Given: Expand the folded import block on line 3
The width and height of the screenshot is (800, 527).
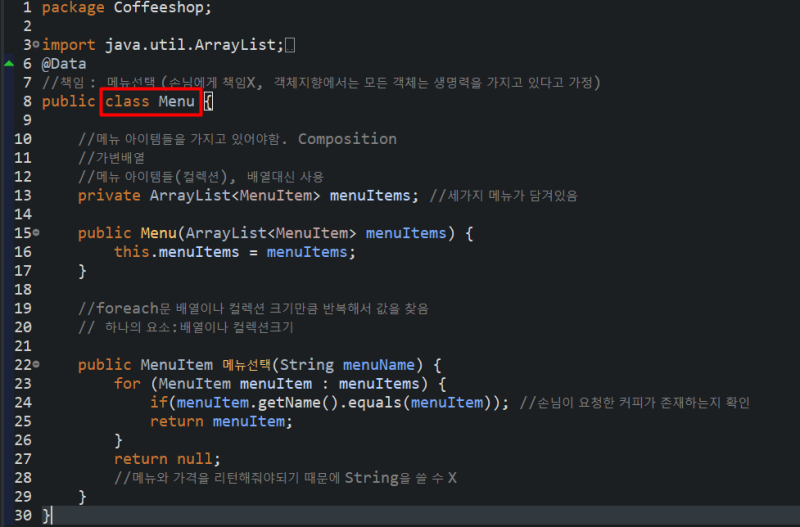Looking at the screenshot, I should (x=36, y=44).
